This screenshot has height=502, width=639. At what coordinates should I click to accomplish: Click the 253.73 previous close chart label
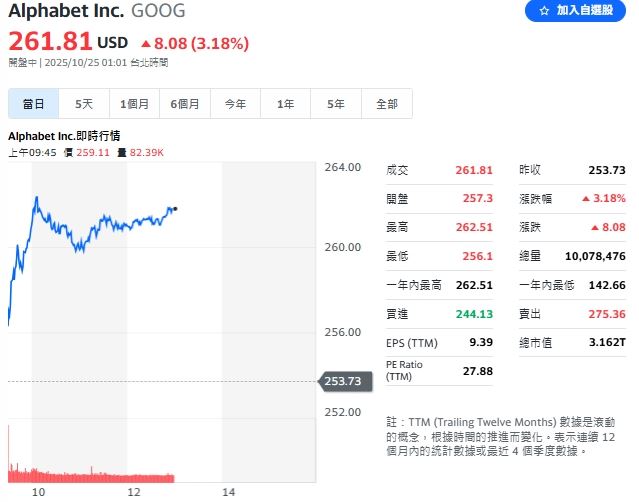pos(341,381)
